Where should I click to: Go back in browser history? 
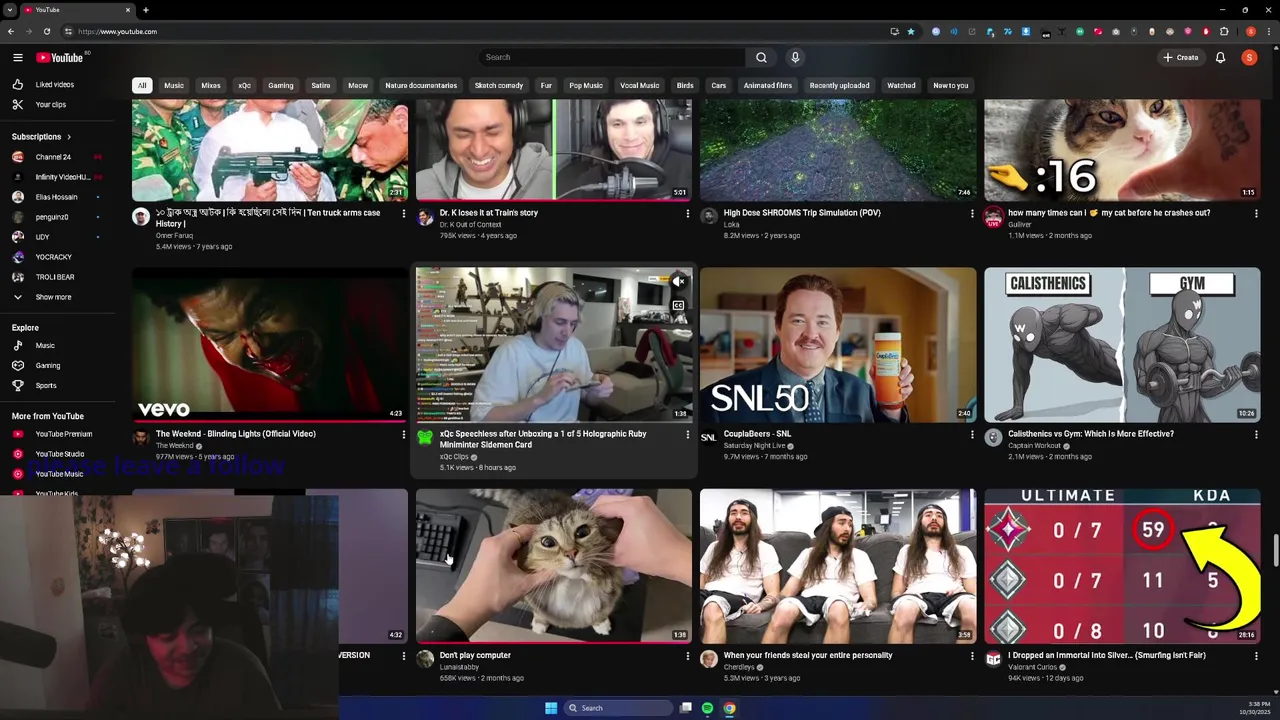tap(11, 31)
